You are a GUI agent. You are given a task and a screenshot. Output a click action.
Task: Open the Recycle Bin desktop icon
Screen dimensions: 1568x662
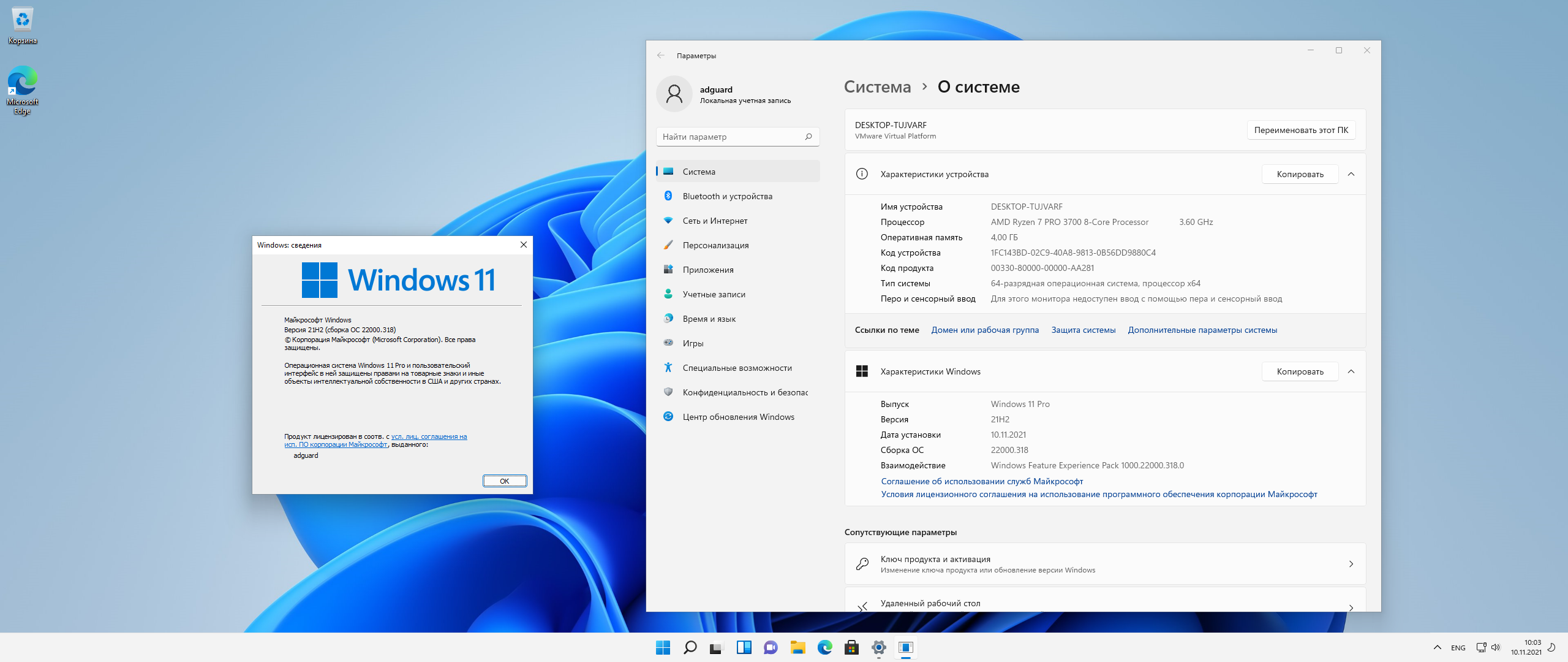(x=23, y=26)
